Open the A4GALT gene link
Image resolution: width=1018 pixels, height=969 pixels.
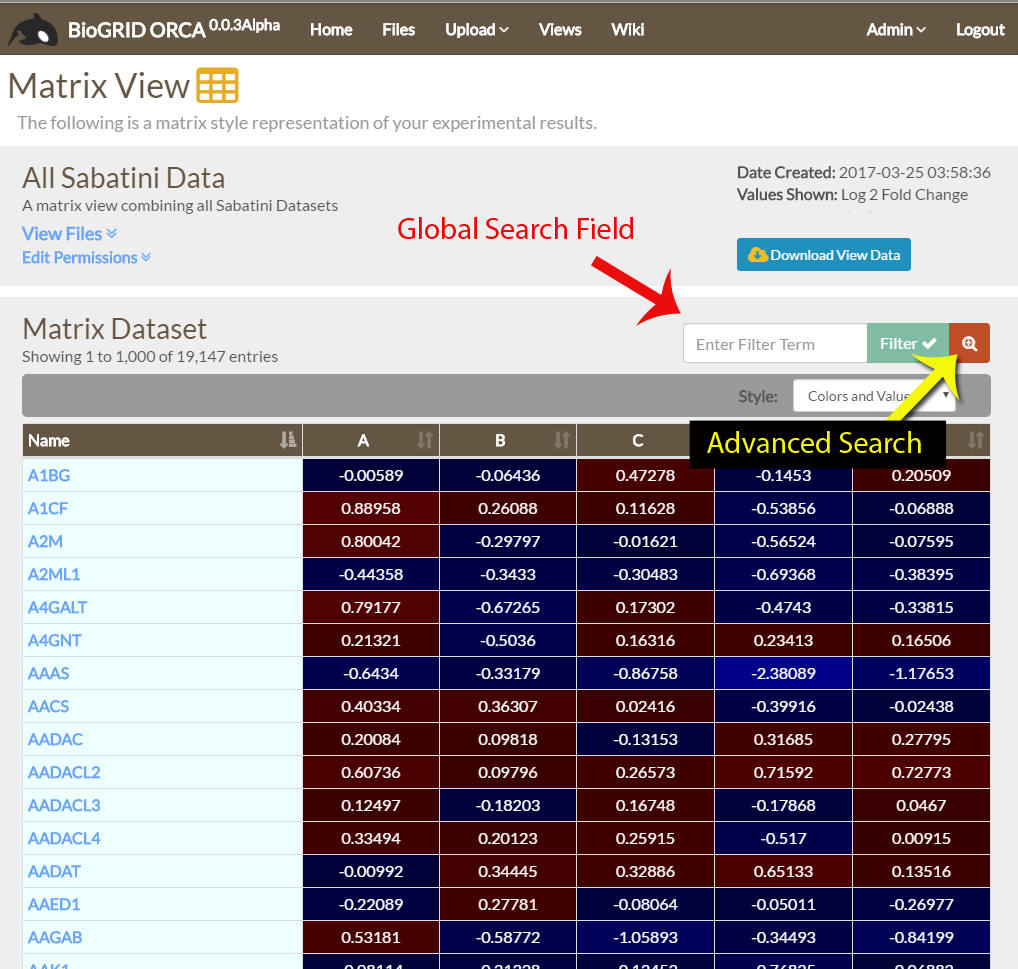(57, 607)
